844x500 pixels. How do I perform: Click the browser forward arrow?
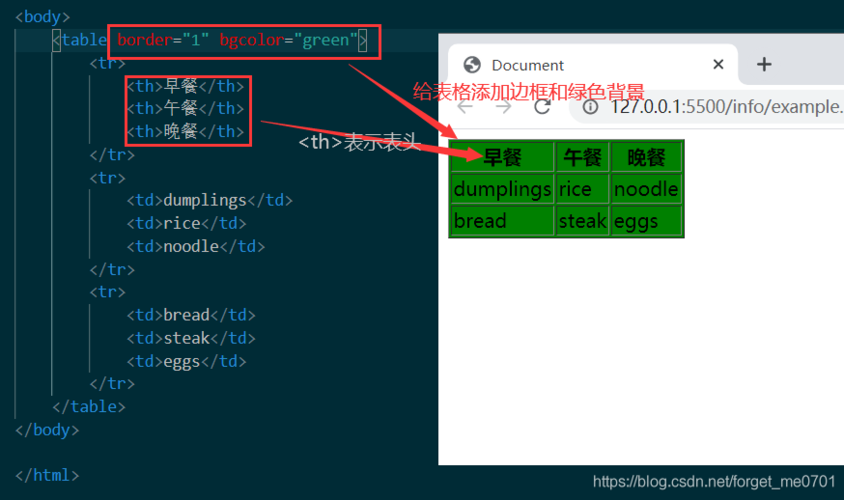(x=504, y=106)
